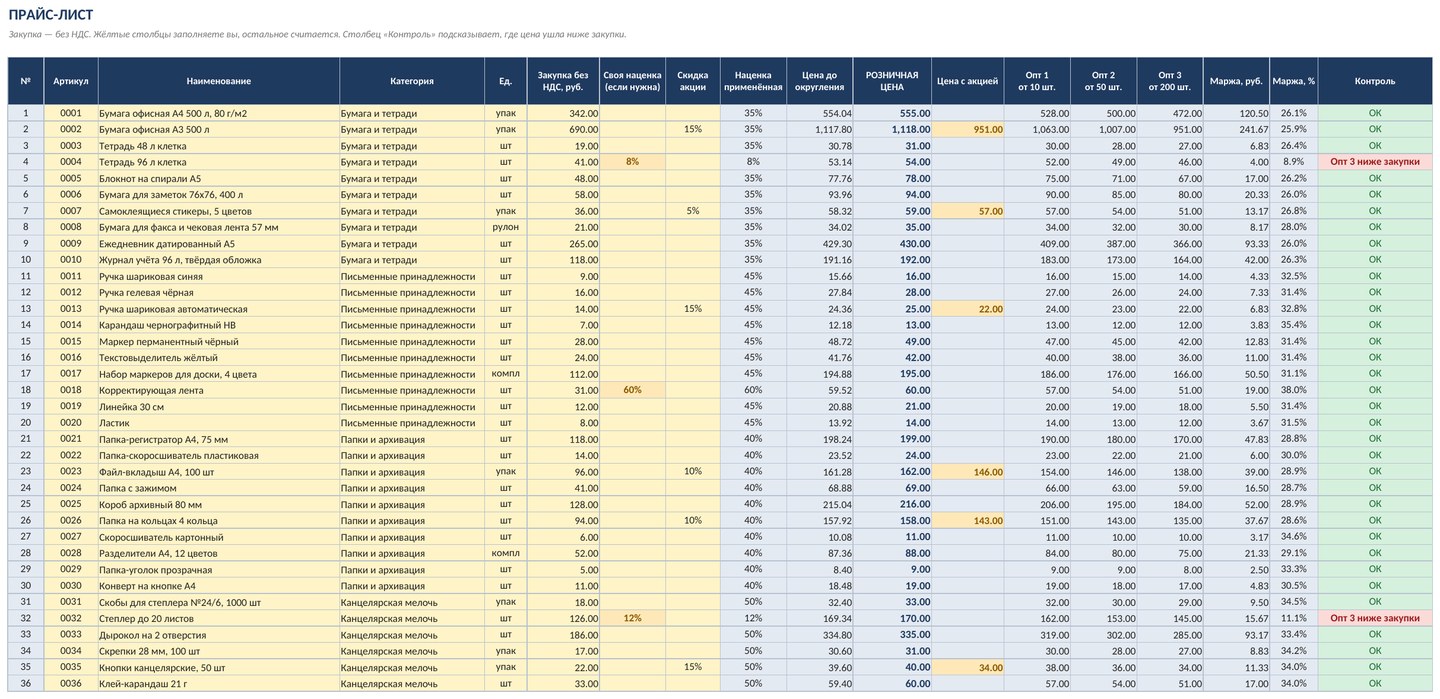Select 'Разделители А4, 12 цветов' cell

click(x=218, y=553)
